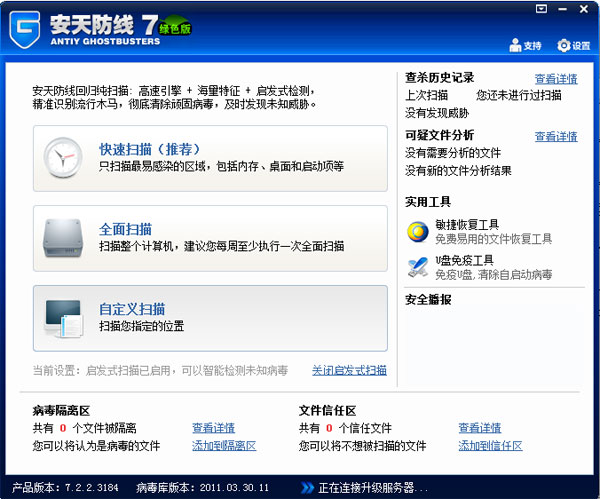The image size is (600, 499).
Task: Click the 设置 label in header
Action: point(581,46)
